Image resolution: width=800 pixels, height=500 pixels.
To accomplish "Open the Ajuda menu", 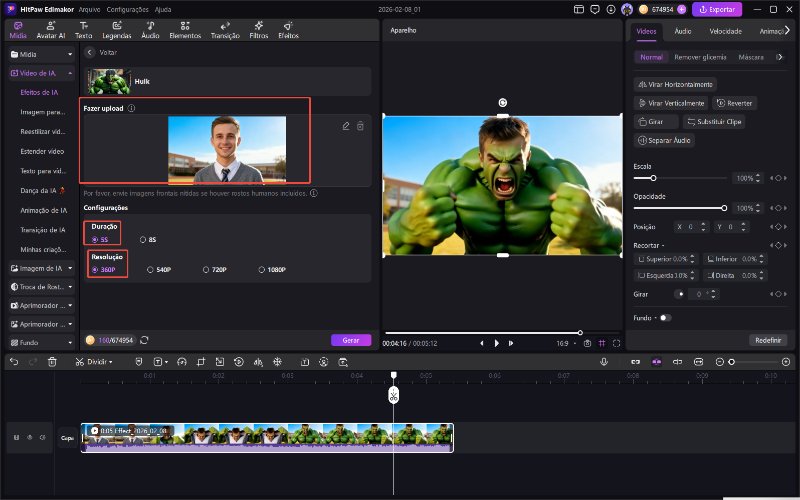I will 163,9.
